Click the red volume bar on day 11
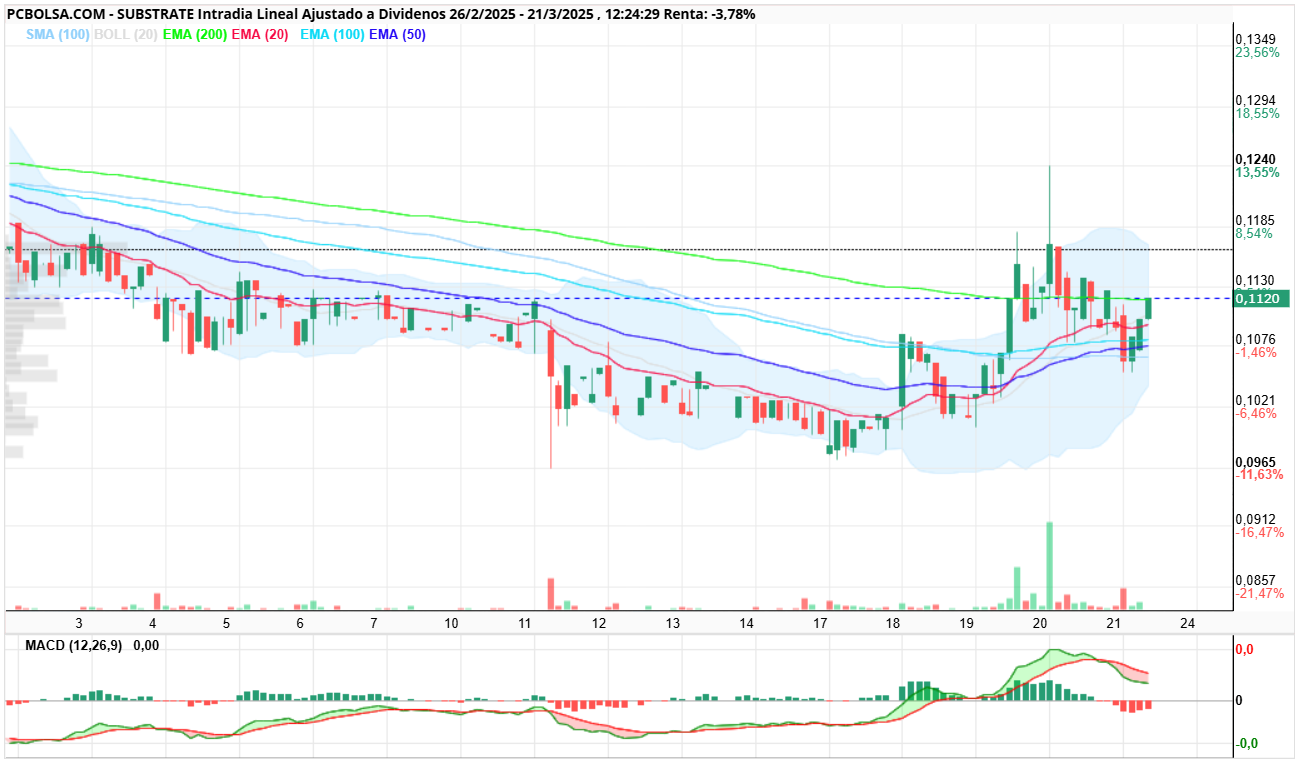Screen dimensions: 1299x763 550,593
